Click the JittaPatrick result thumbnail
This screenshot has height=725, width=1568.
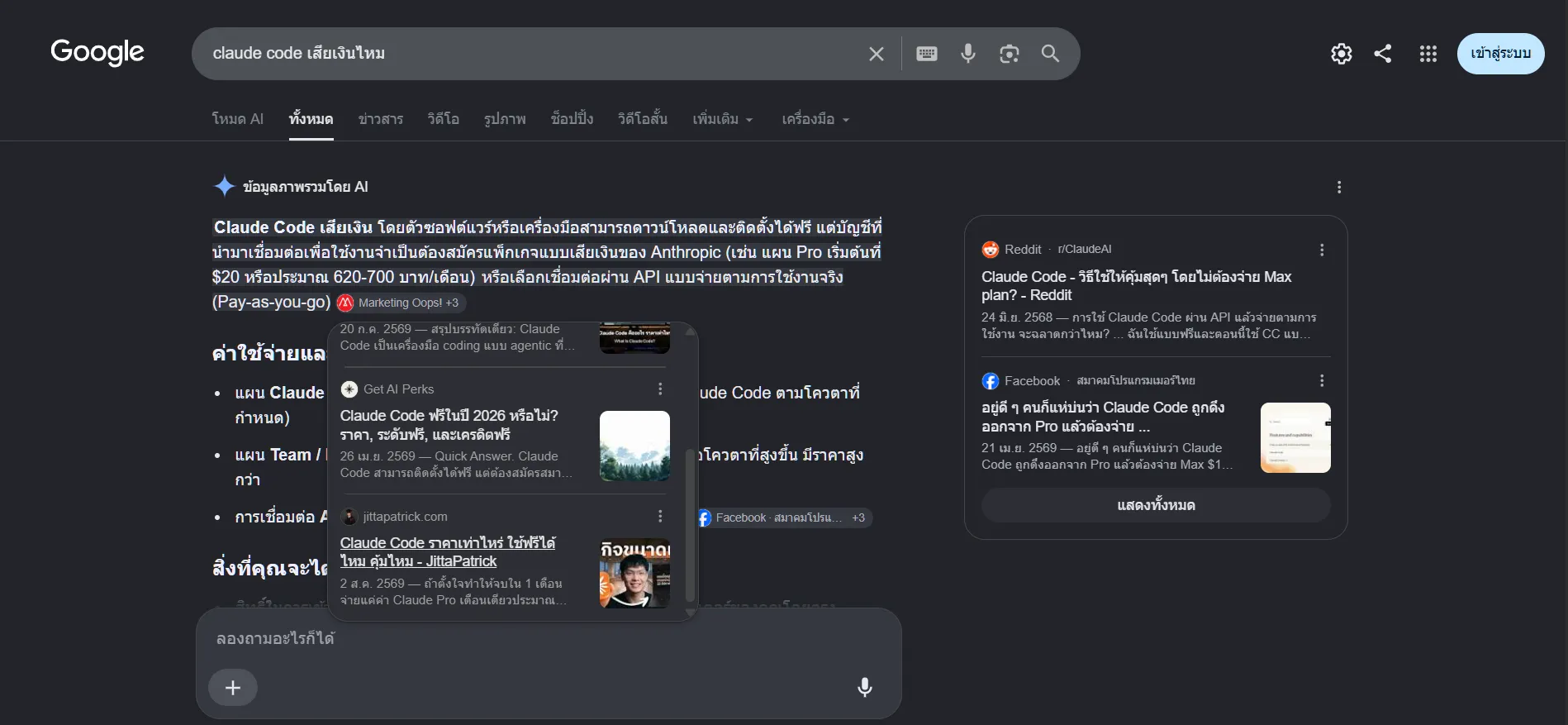pos(634,573)
